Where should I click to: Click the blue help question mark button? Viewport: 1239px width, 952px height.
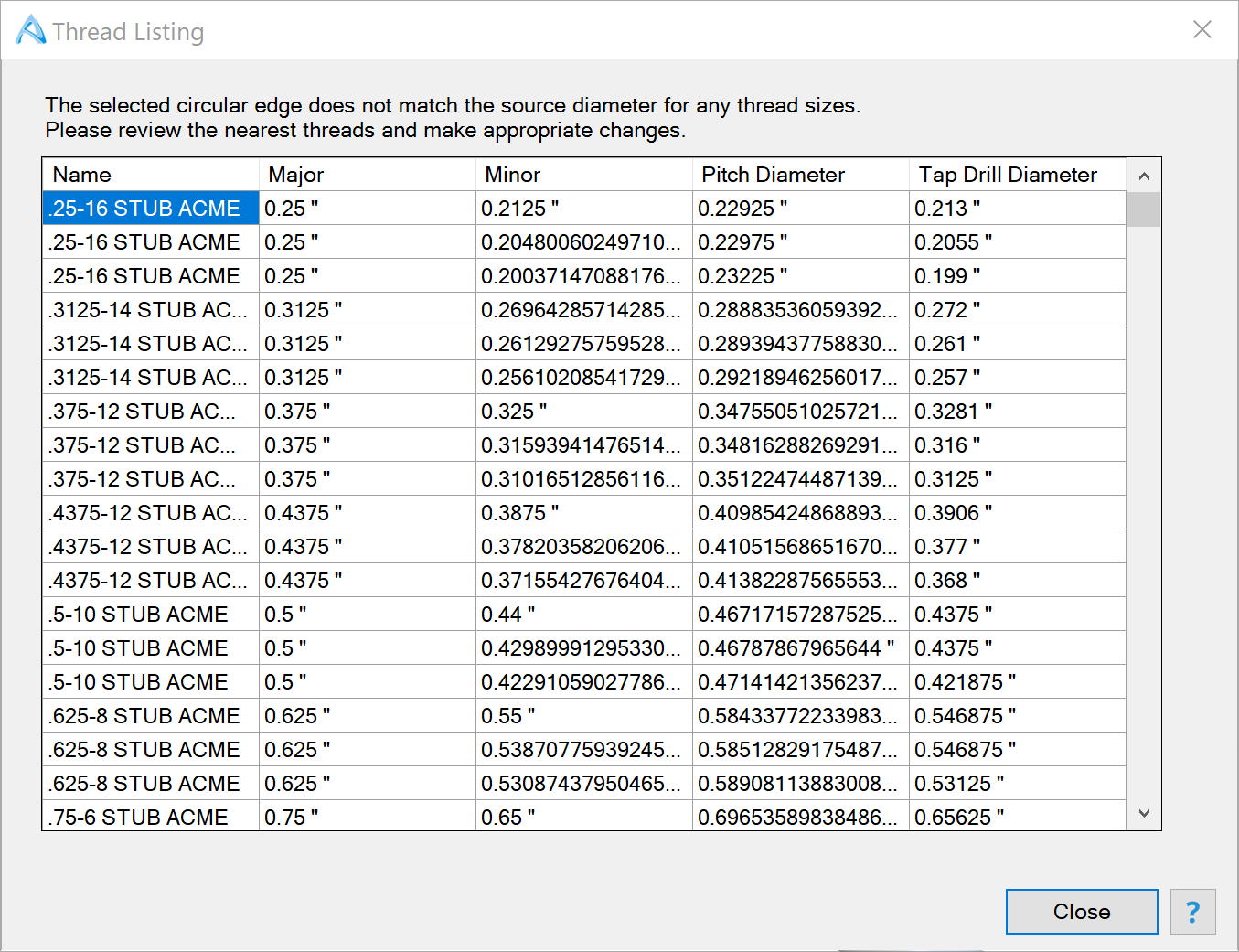coord(1192,912)
